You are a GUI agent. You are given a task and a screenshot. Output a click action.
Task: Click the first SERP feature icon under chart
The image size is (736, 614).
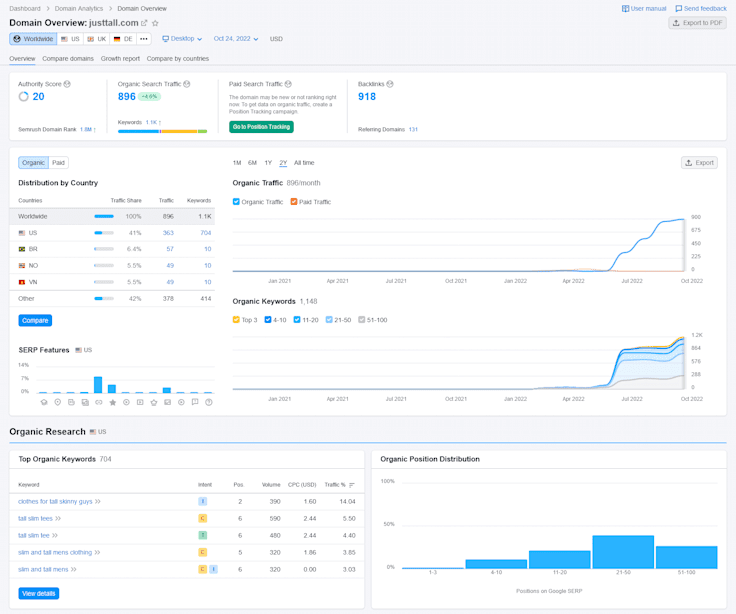tap(44, 402)
